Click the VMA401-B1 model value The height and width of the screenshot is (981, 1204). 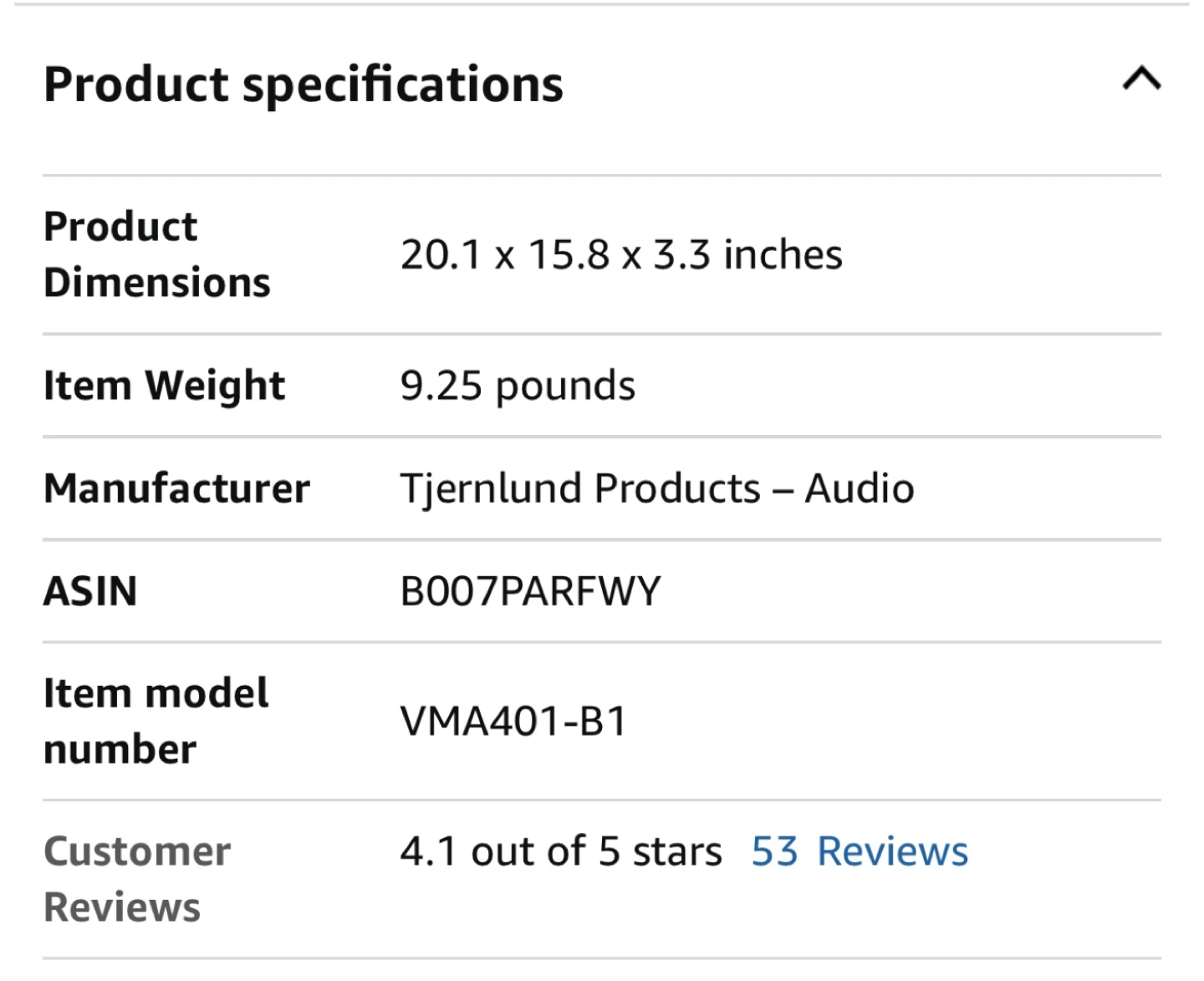[x=513, y=721]
